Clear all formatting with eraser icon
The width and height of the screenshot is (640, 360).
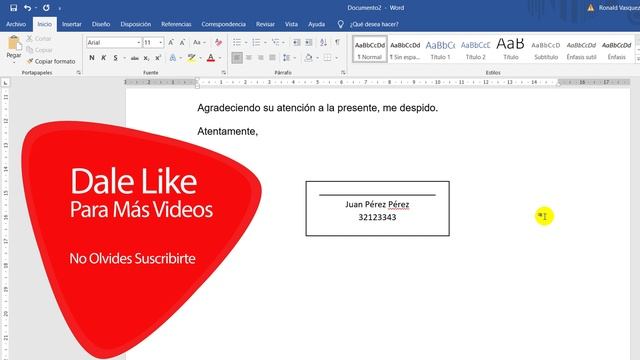tap(218, 42)
